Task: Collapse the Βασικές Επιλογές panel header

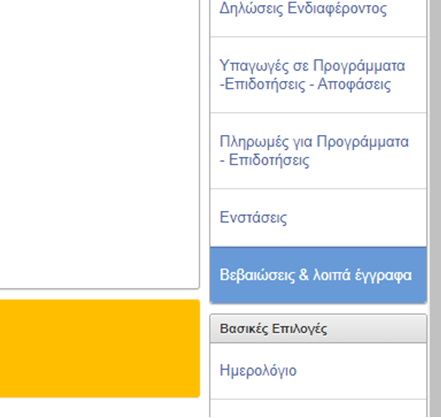Action: (318, 329)
